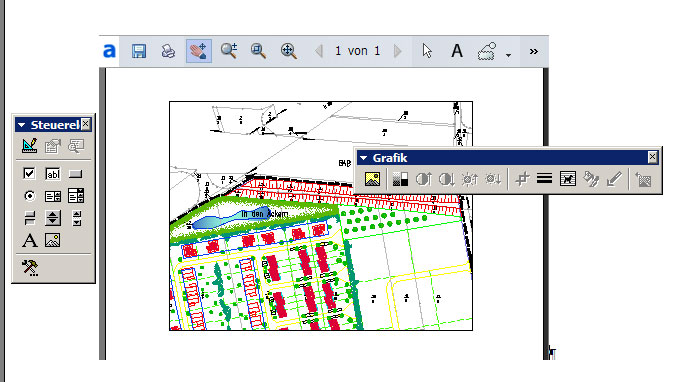Screen dimensions: 680x382
Task: Select the text 'A' tool in toolbar
Action: click(x=457, y=51)
